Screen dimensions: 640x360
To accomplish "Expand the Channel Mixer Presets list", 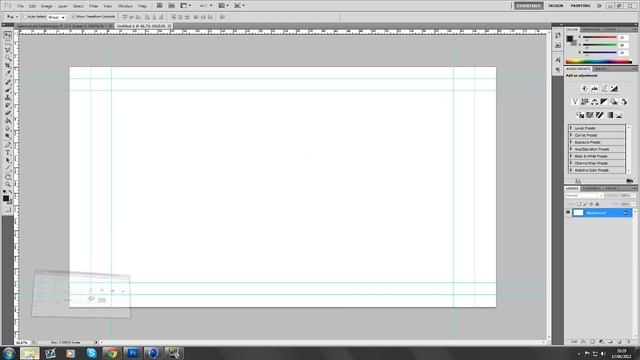I will 571,163.
